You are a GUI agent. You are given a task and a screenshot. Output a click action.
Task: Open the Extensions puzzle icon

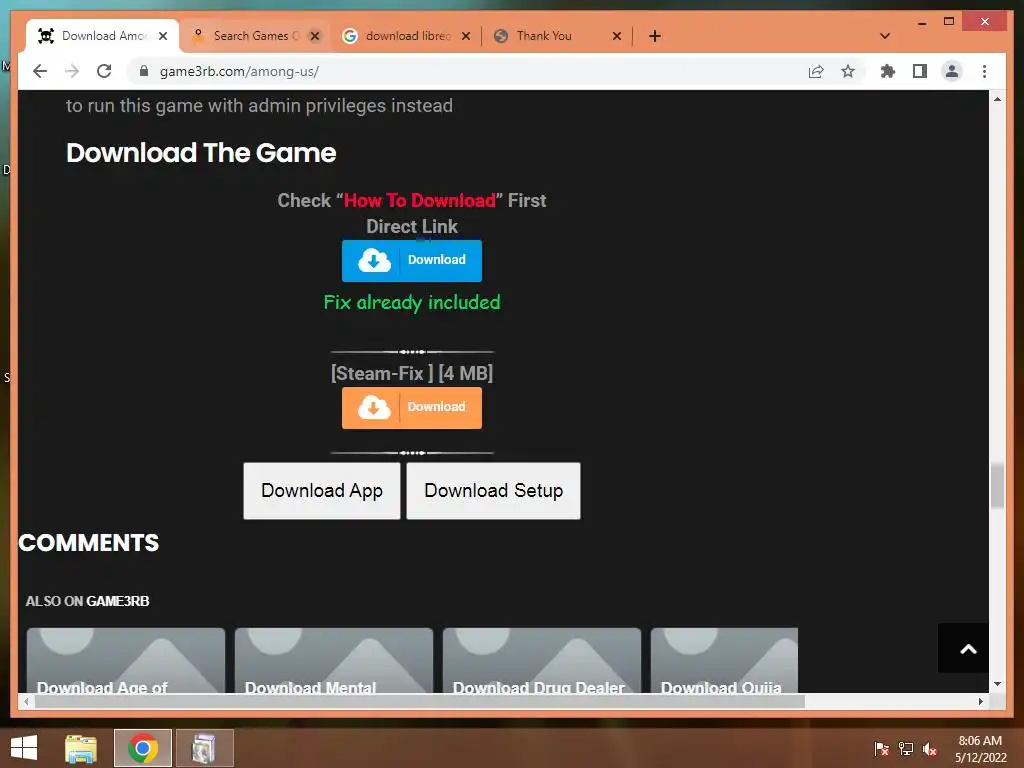pos(888,71)
